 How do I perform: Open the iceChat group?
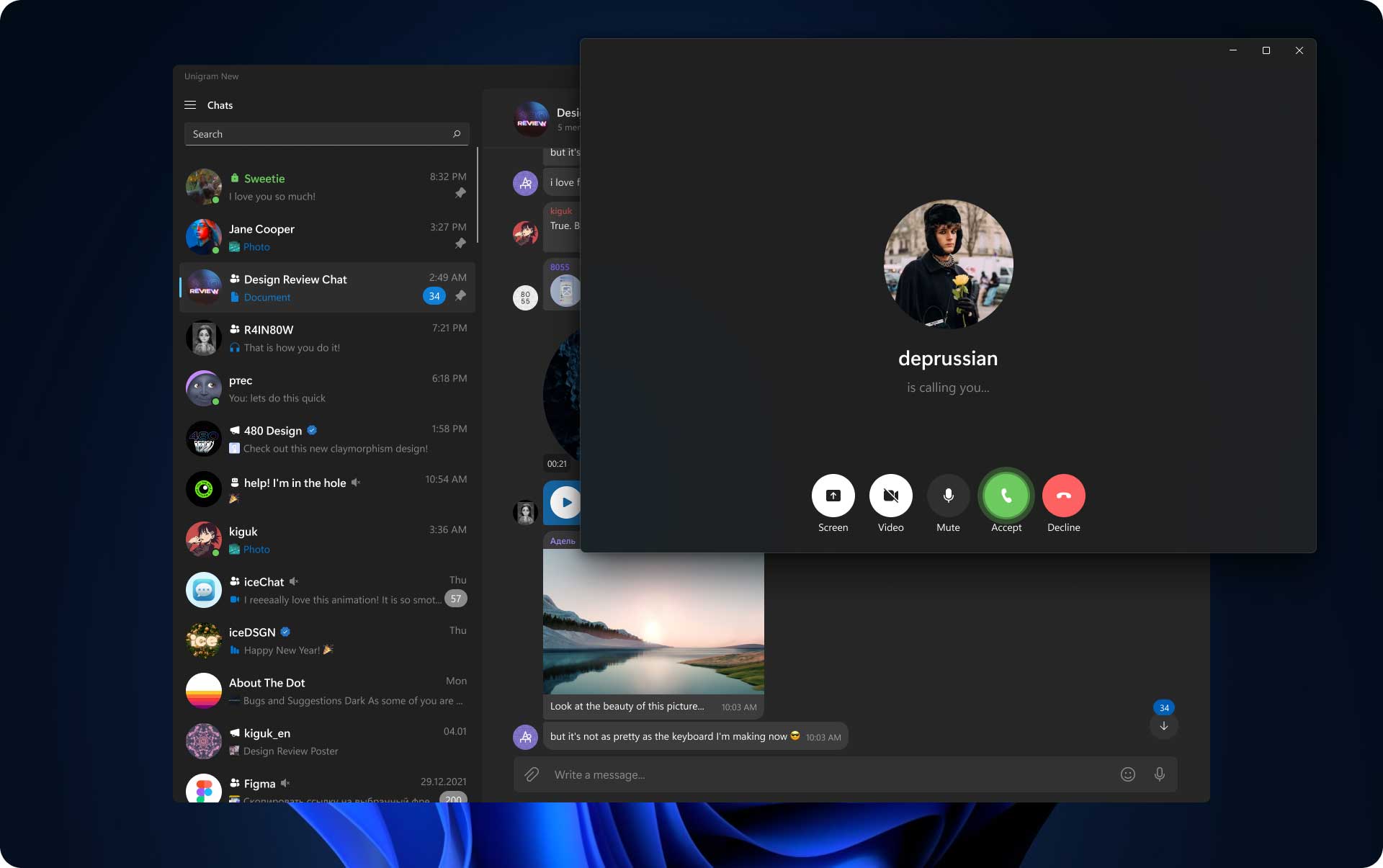click(x=327, y=590)
